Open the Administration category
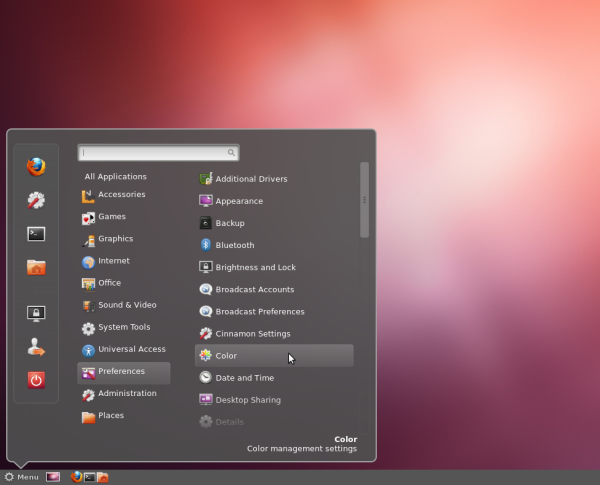Image resolution: width=600 pixels, height=485 pixels. [127, 394]
